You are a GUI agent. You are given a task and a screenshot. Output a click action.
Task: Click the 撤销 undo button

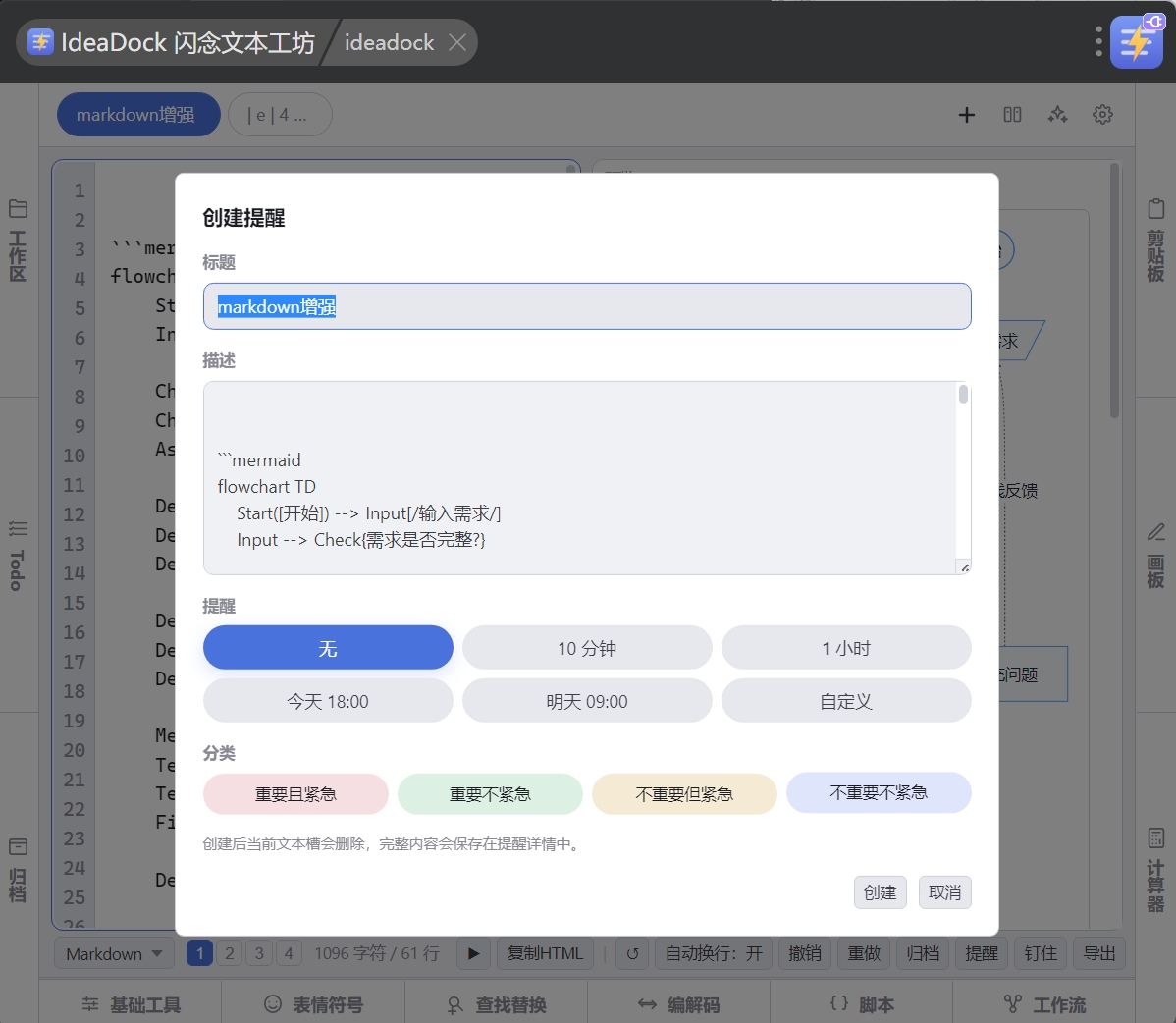click(805, 953)
